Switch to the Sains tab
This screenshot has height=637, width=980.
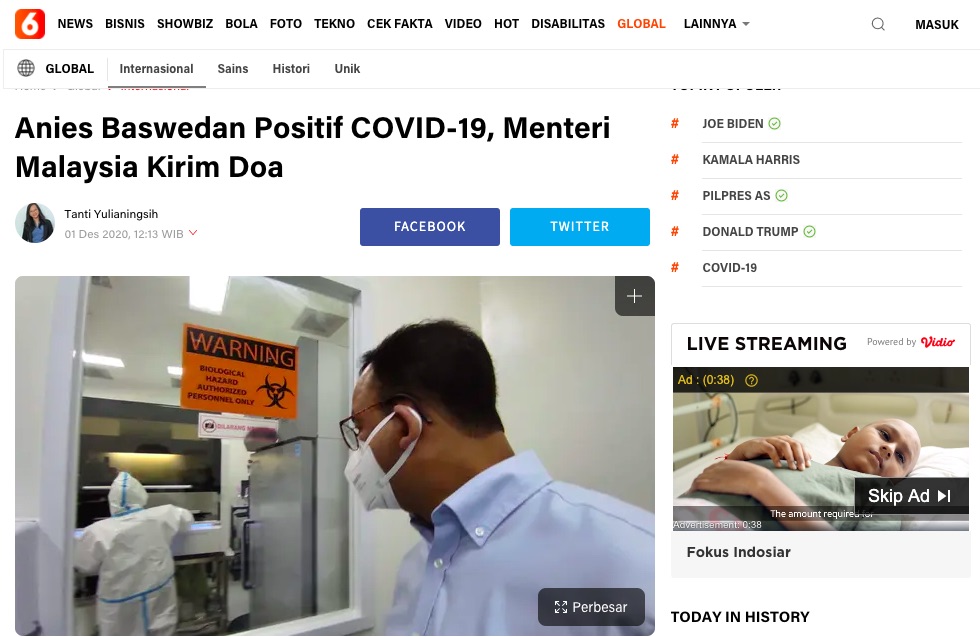(232, 69)
